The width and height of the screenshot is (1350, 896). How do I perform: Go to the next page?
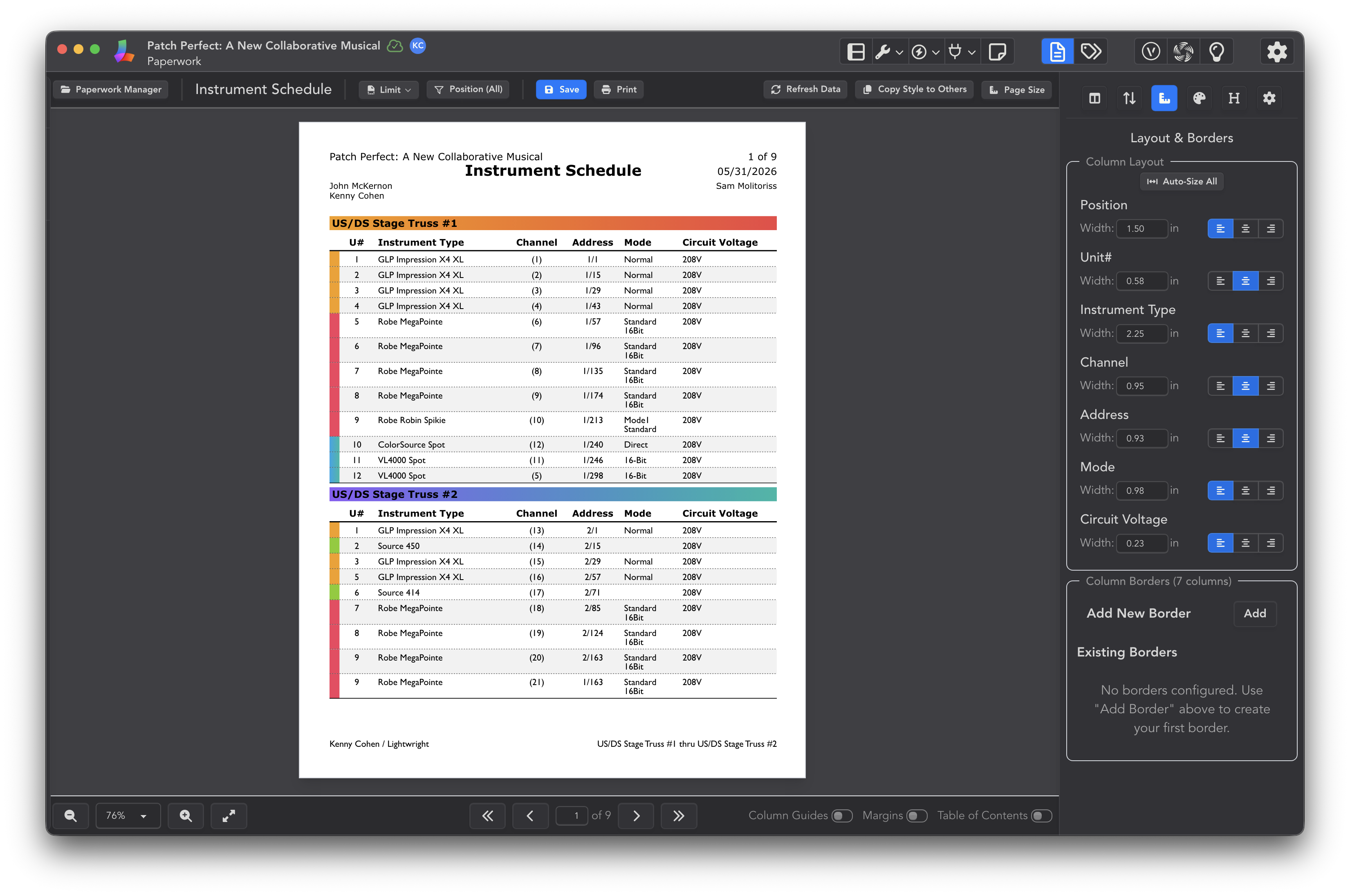pos(636,815)
